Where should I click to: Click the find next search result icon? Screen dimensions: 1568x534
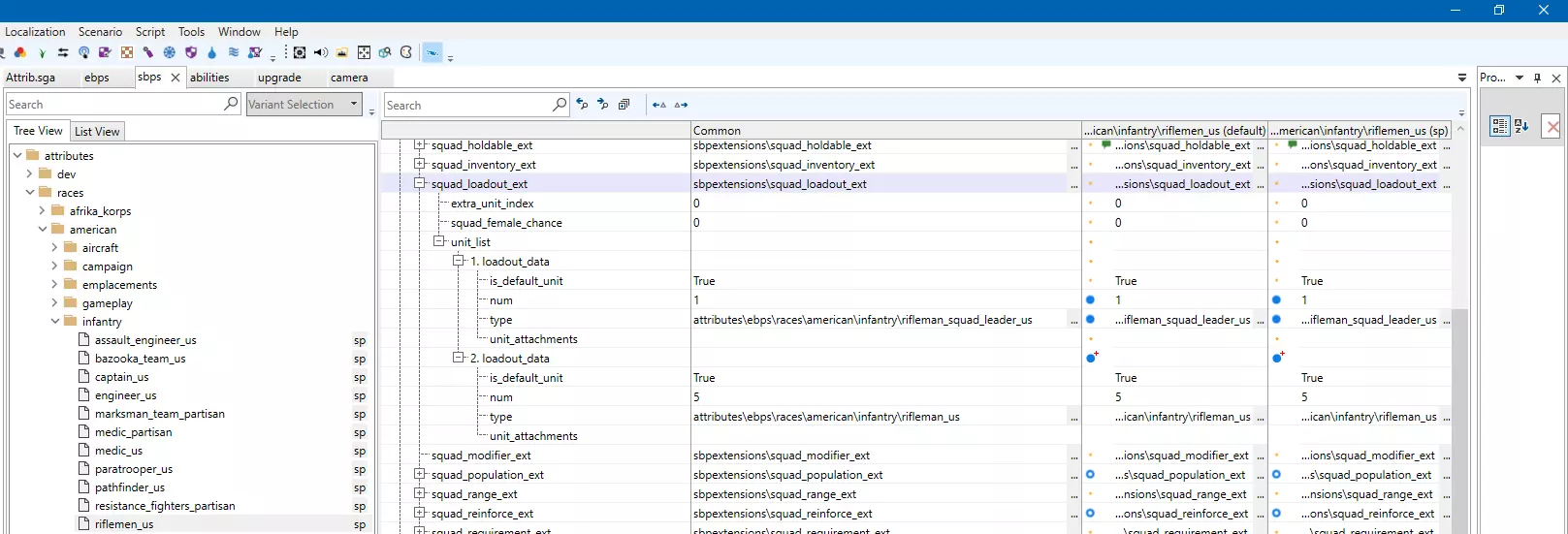[x=602, y=105]
